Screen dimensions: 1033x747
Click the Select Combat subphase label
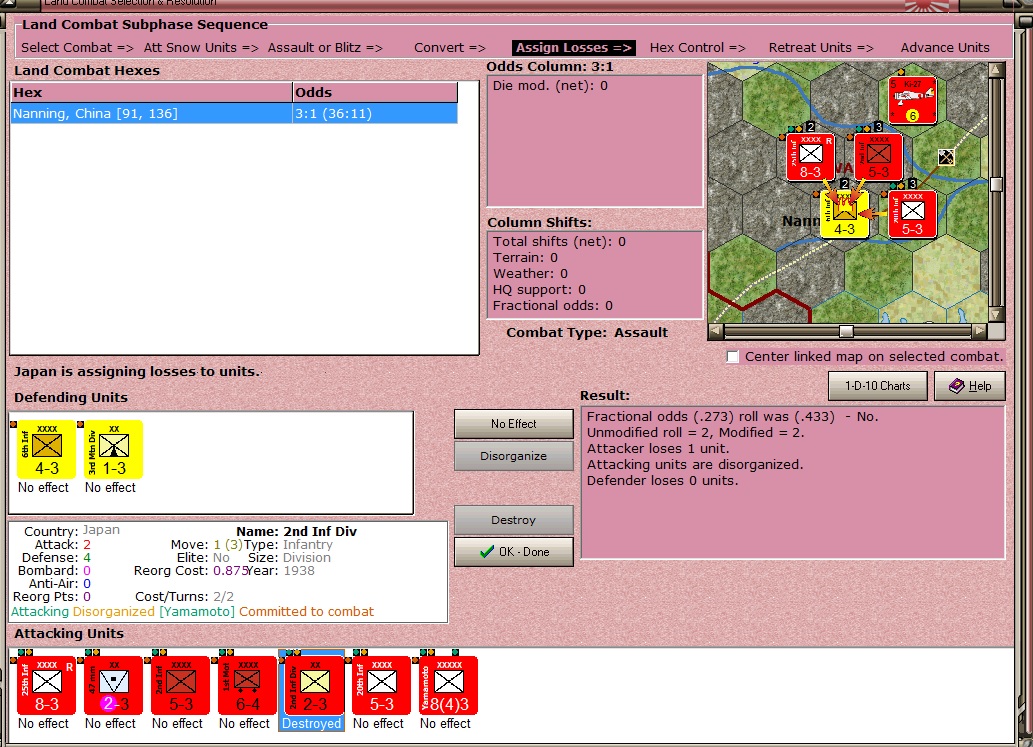[x=77, y=47]
